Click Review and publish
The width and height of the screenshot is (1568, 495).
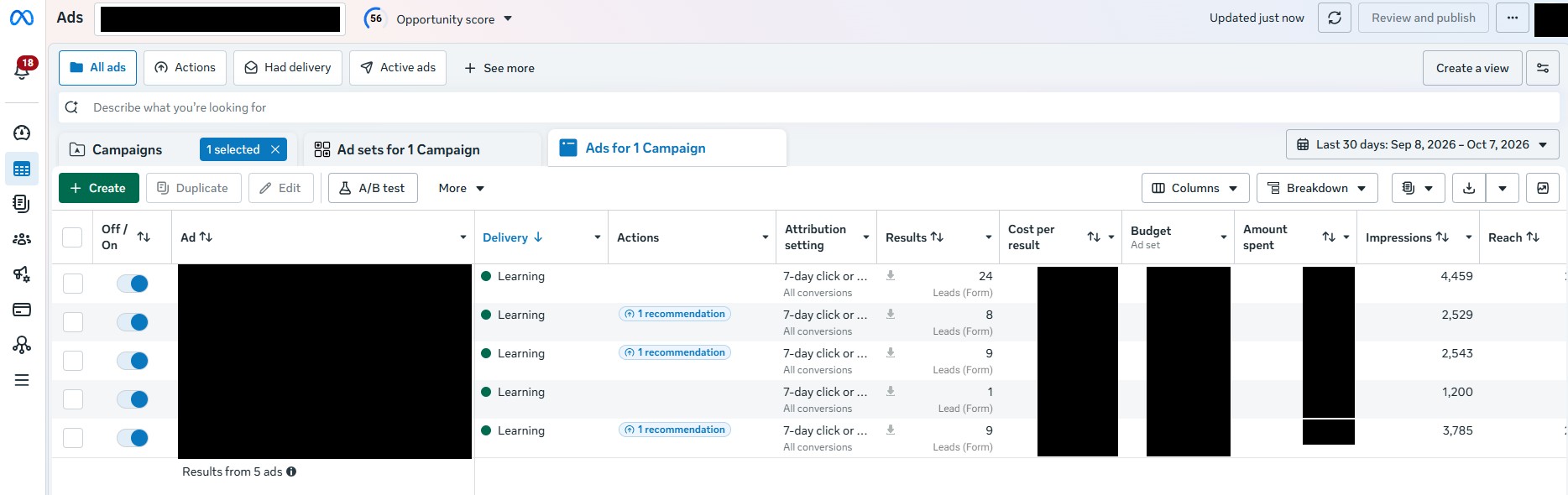[1423, 18]
